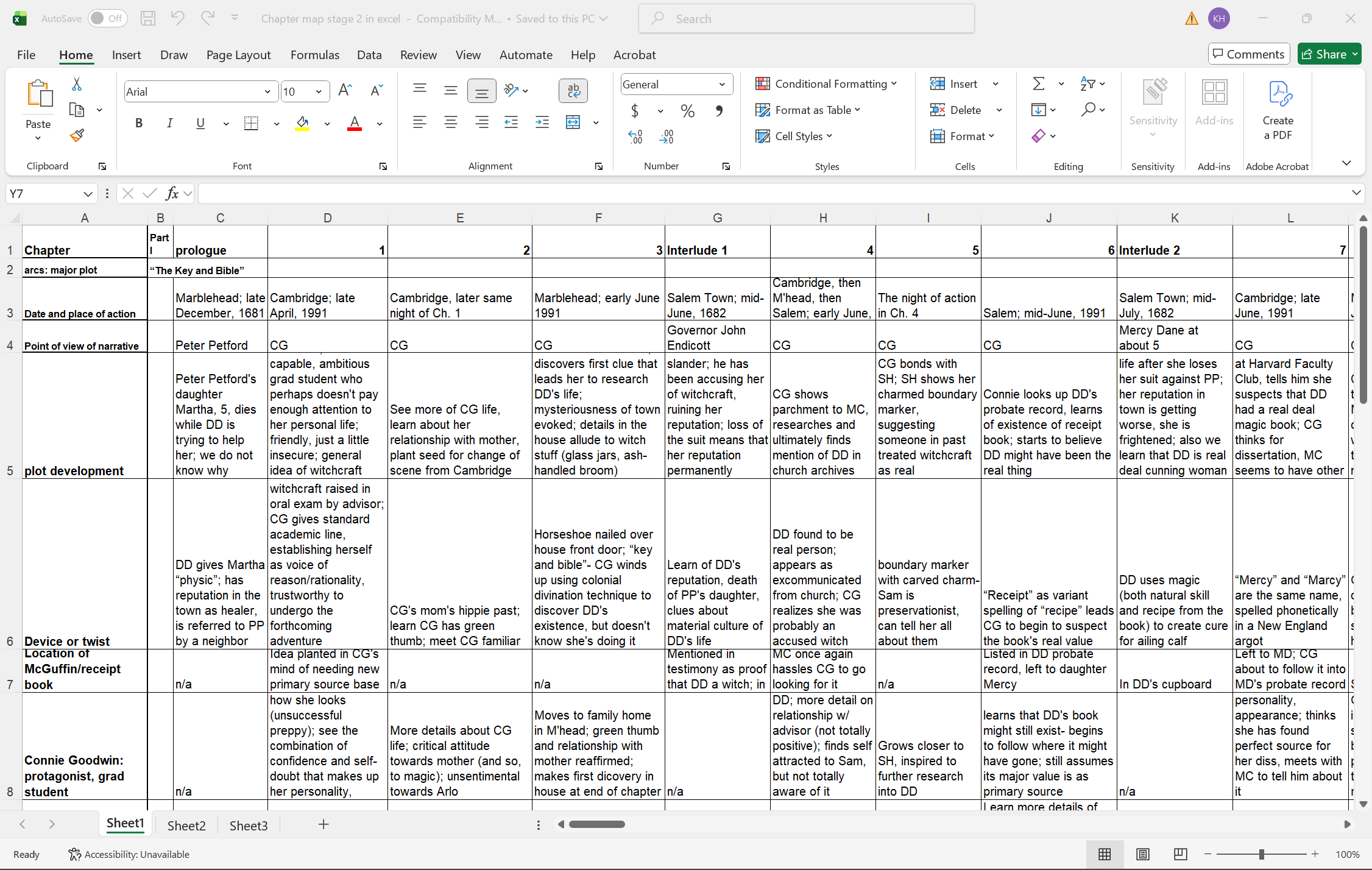The height and width of the screenshot is (870, 1372).
Task: Toggle the AutoSave switch
Action: click(x=107, y=18)
